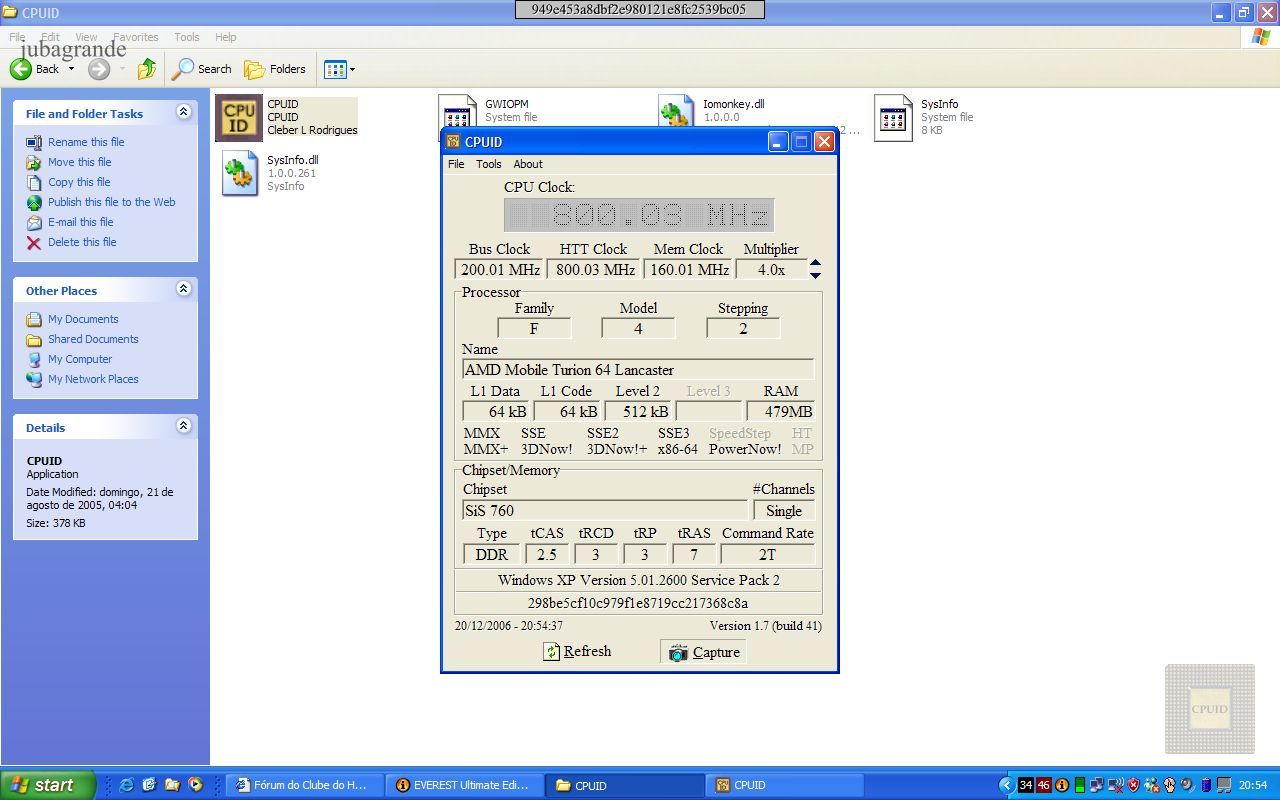The width and height of the screenshot is (1280, 800).
Task: Click the Mem Clock 160.01 MHz value
Action: pyautogui.click(x=689, y=270)
